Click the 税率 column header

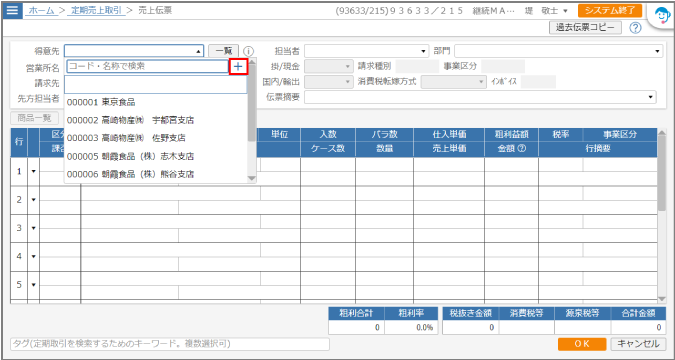pos(560,134)
